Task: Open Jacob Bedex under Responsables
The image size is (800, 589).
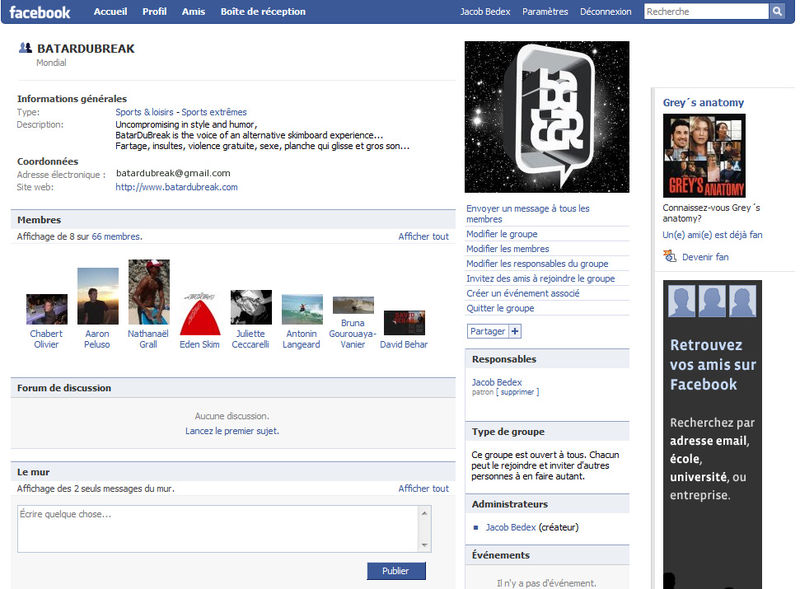Action: [x=497, y=382]
